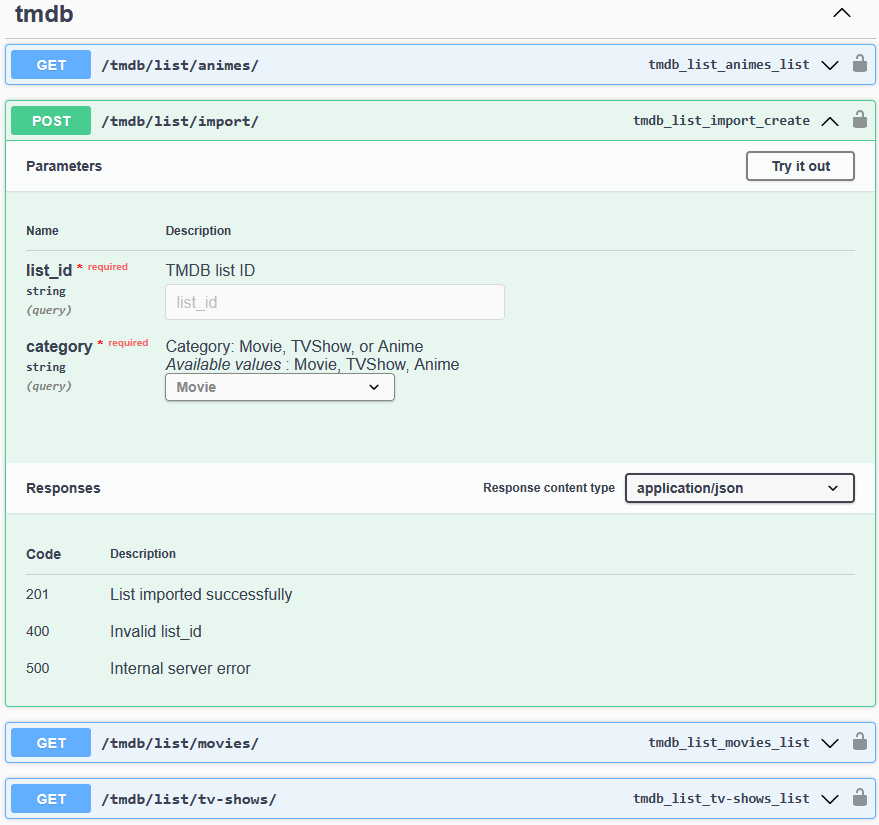
Task: Click the Code column header
Action: tap(43, 554)
